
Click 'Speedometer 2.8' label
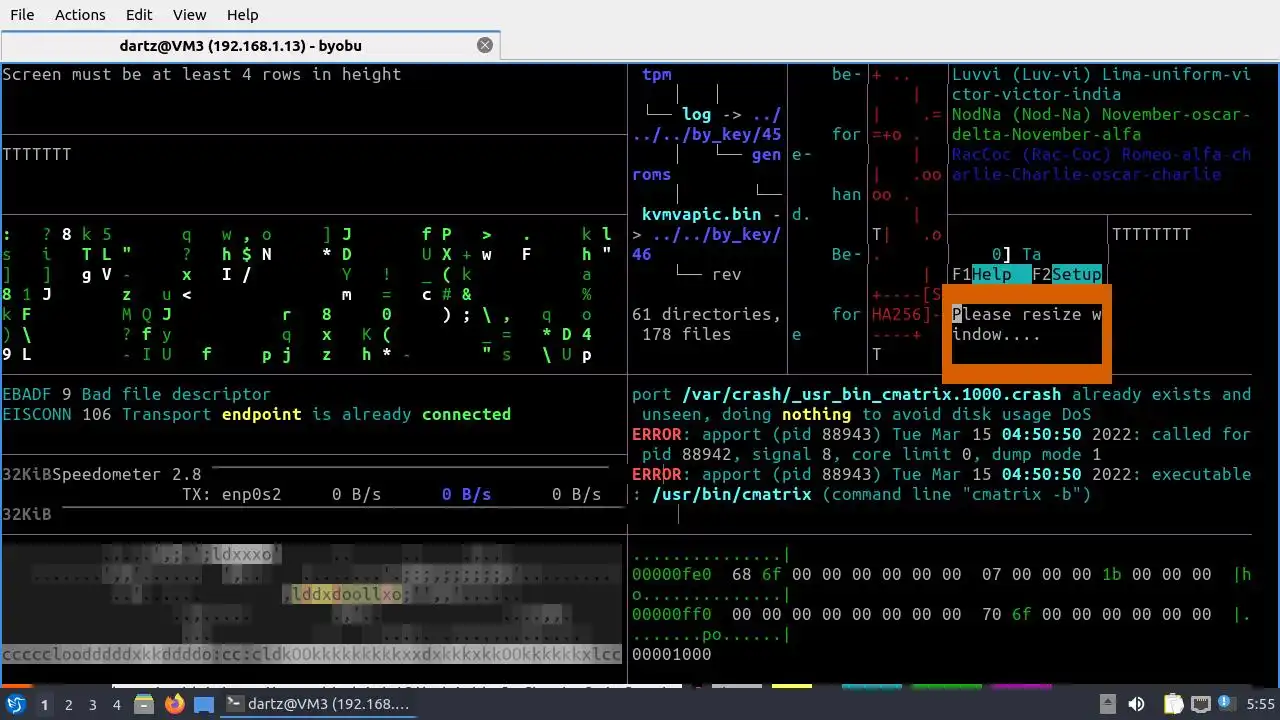click(127, 474)
